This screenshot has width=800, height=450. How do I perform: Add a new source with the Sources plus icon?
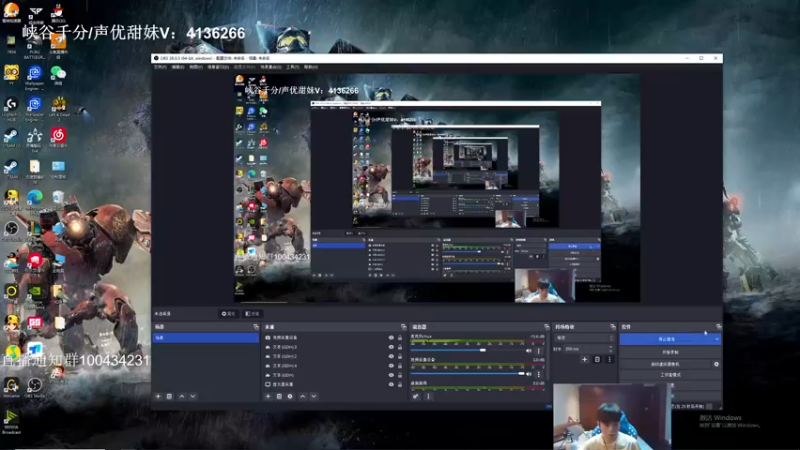[268, 396]
